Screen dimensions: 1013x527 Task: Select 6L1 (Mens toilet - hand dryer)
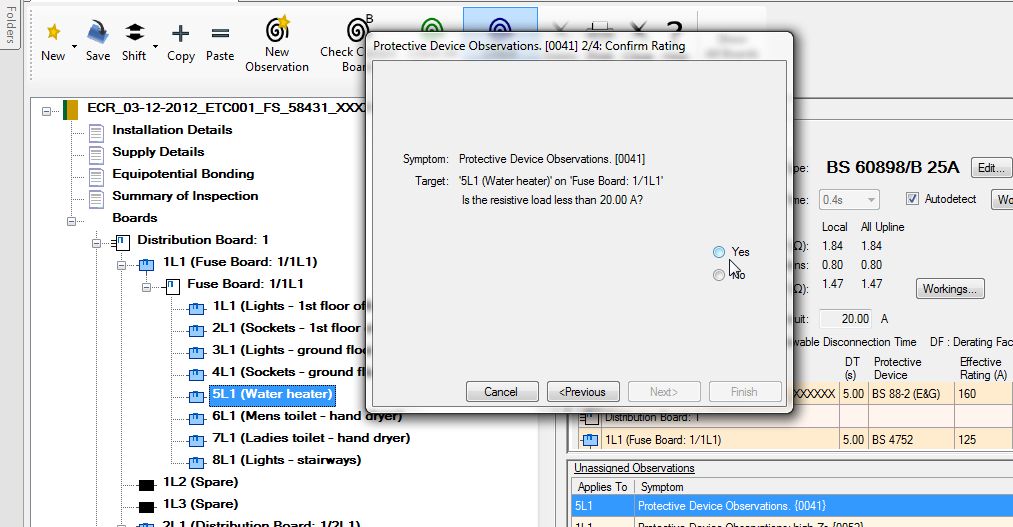pos(307,416)
